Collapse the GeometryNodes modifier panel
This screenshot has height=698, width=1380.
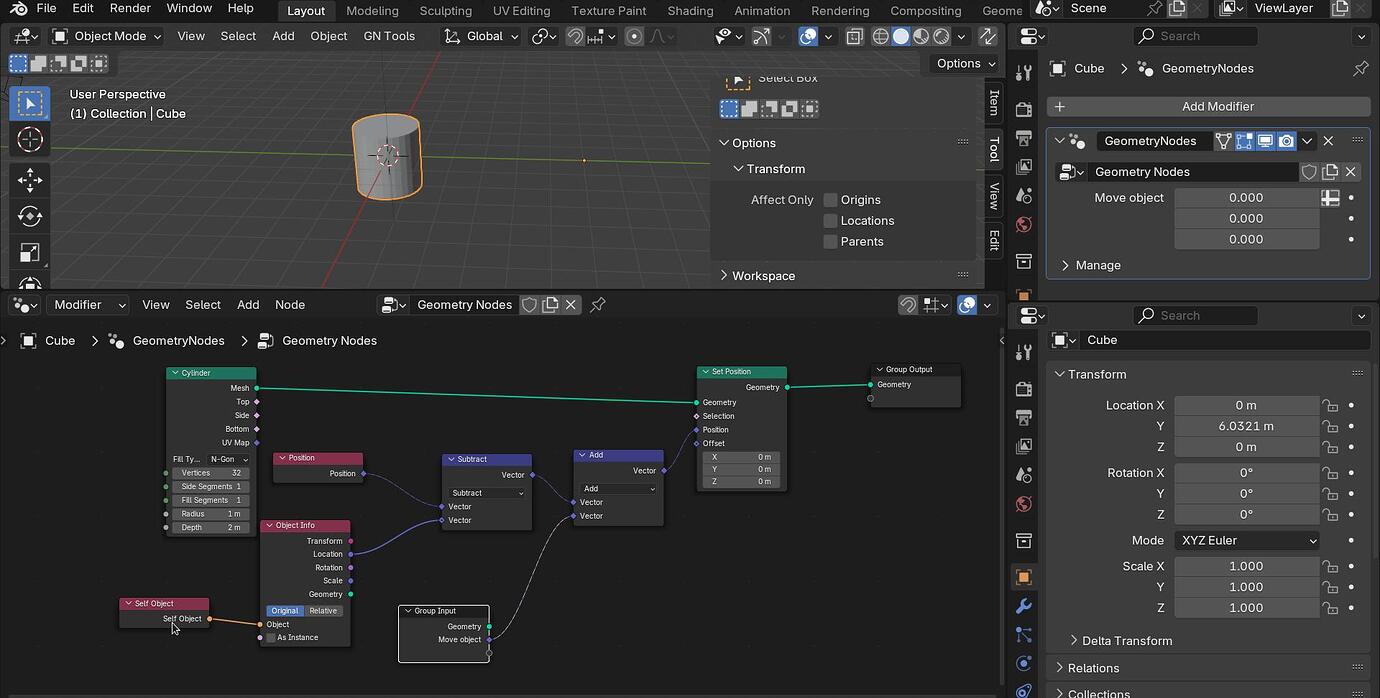click(x=1058, y=141)
